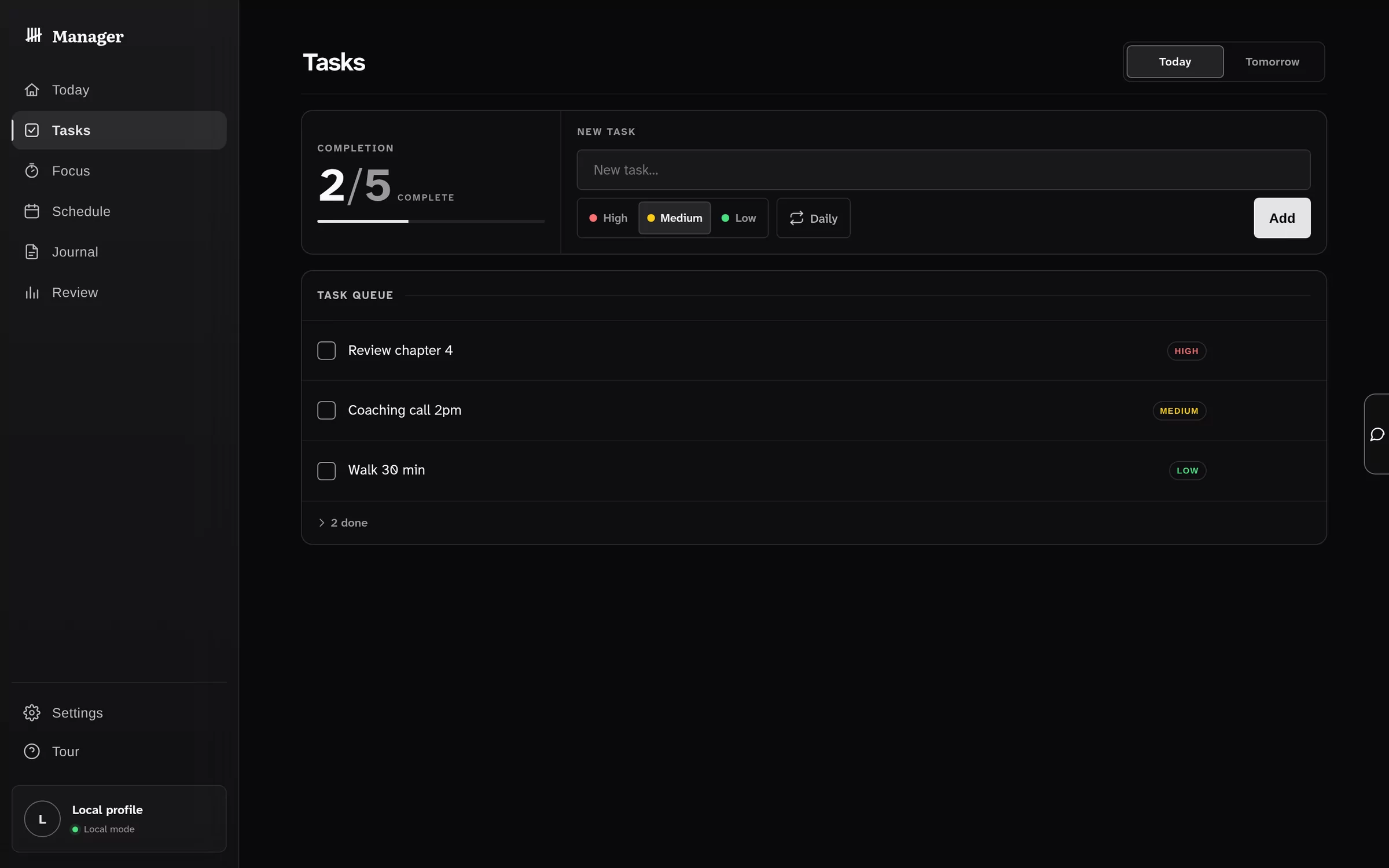Open the chat bubble side panel
This screenshot has width=1389, height=868.
tap(1377, 434)
